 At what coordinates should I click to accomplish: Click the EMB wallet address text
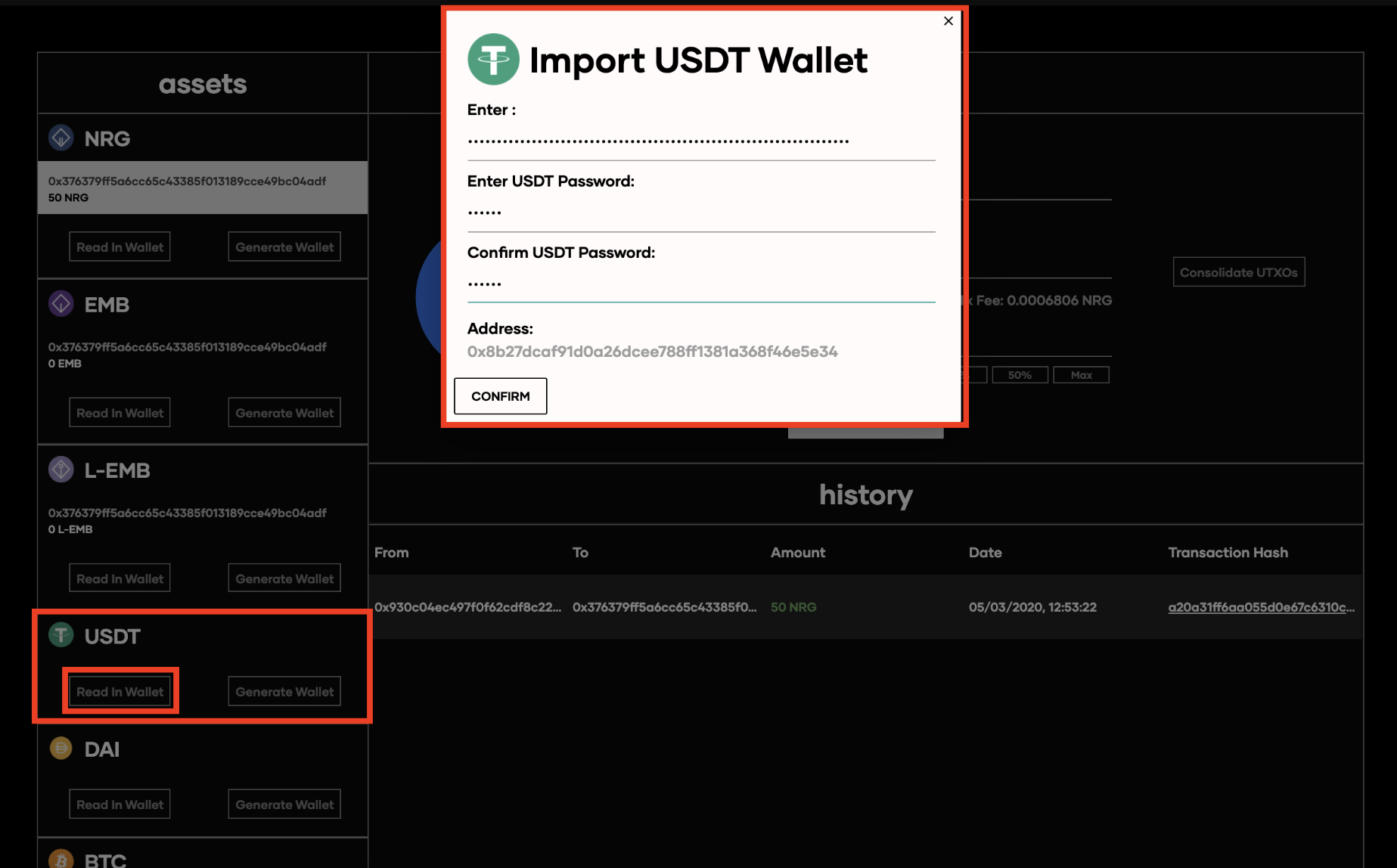188,347
